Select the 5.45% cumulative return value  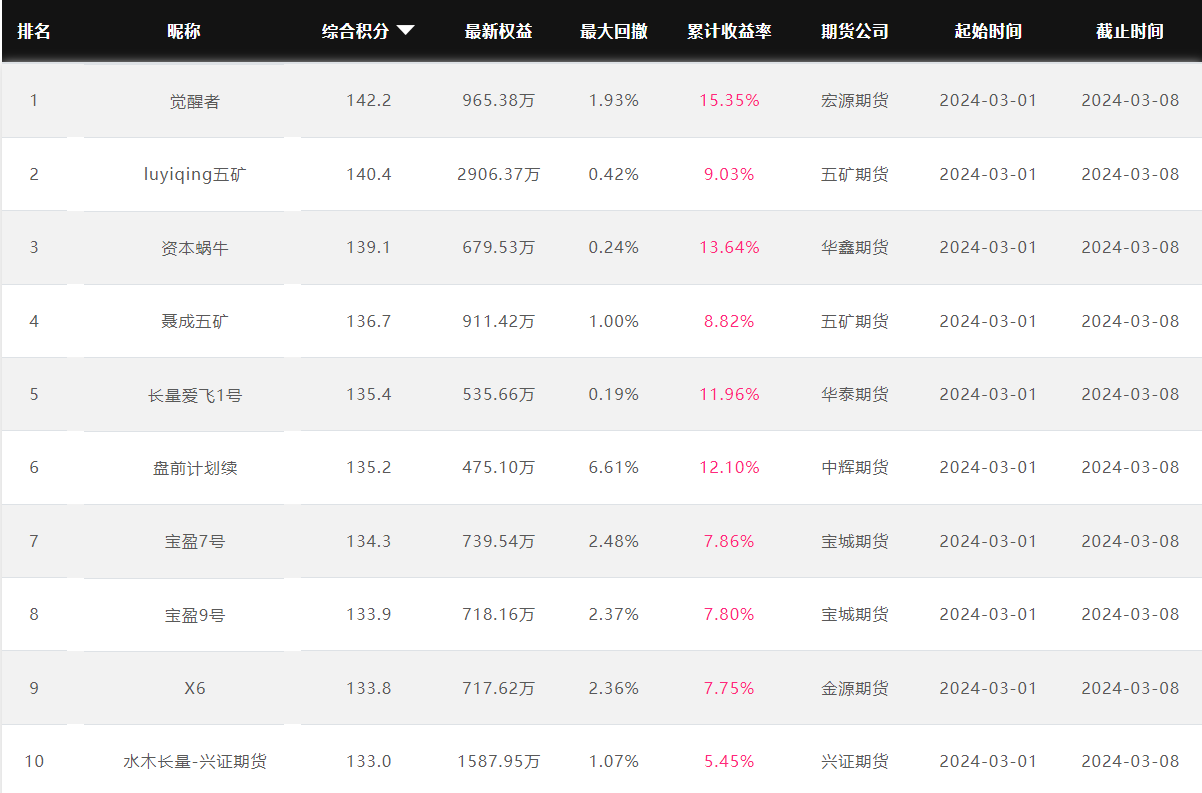point(729,761)
